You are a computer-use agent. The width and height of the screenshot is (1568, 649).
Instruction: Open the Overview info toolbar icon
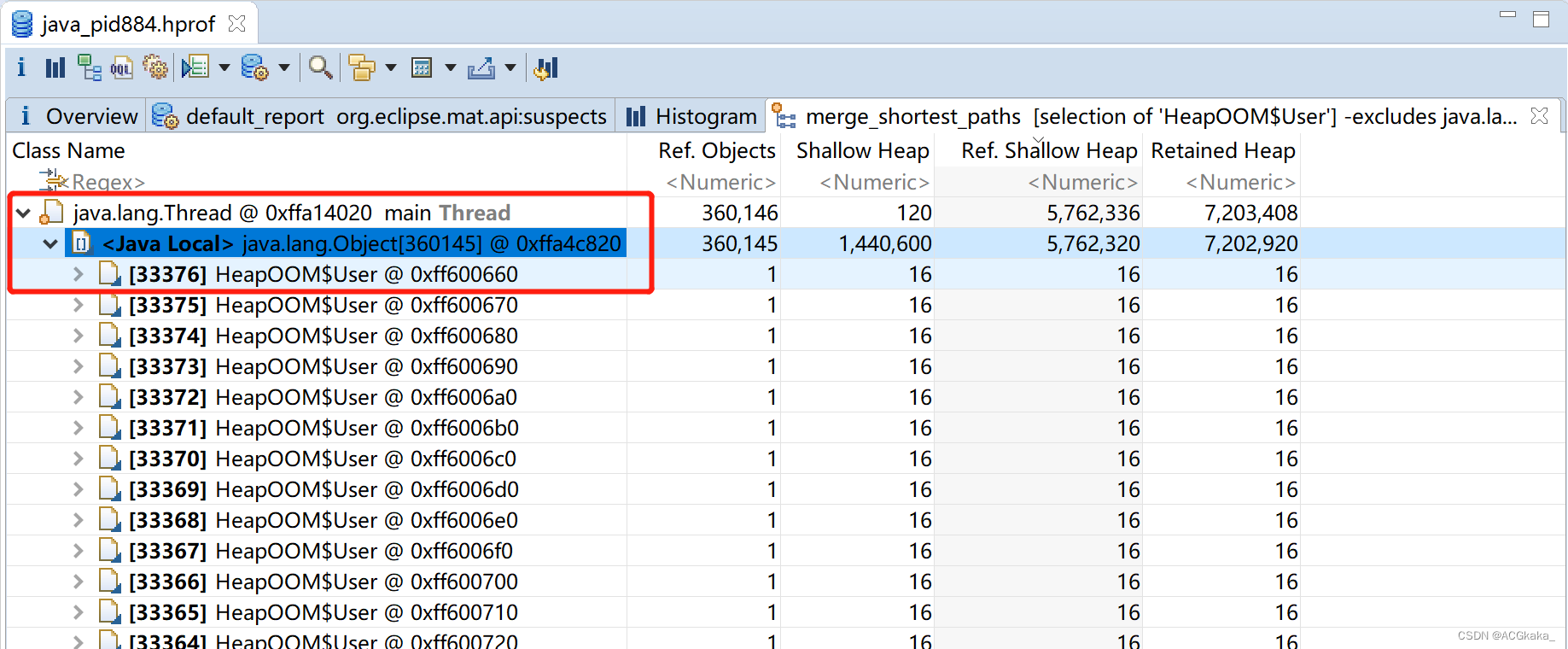21,67
